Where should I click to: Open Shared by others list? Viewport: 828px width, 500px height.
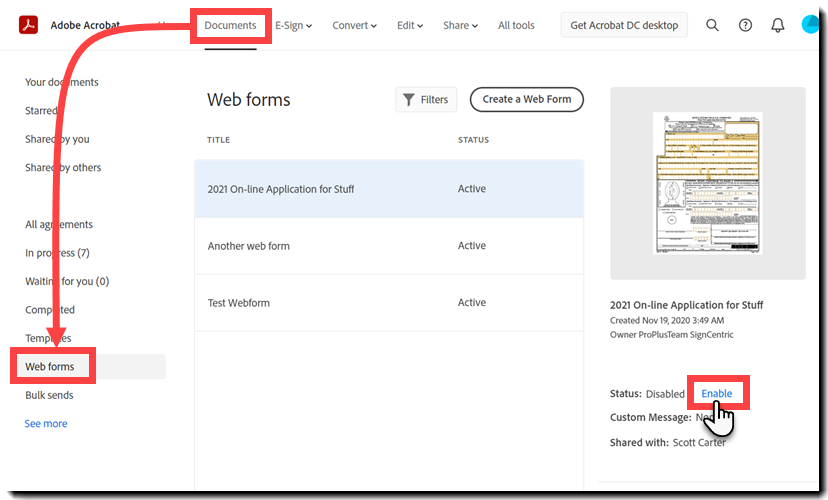click(63, 167)
